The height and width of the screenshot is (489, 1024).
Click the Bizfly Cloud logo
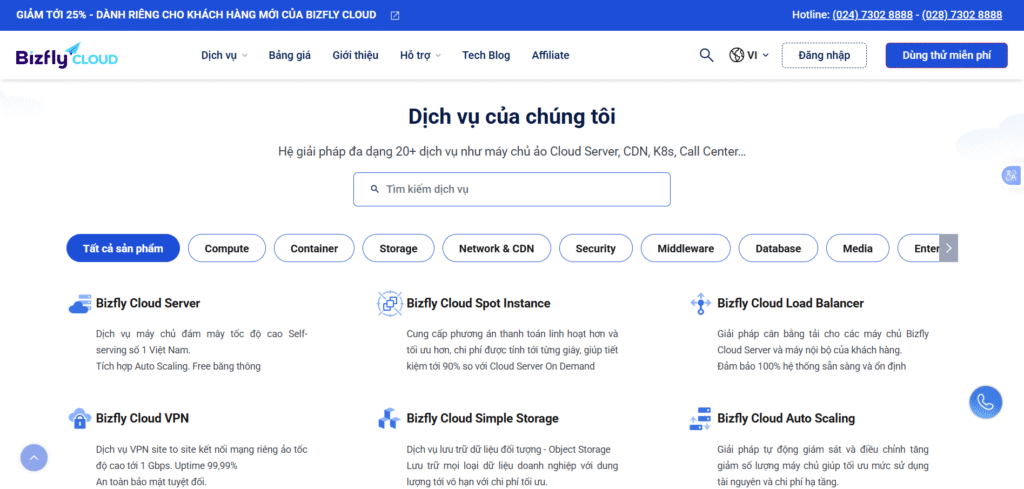point(66,56)
